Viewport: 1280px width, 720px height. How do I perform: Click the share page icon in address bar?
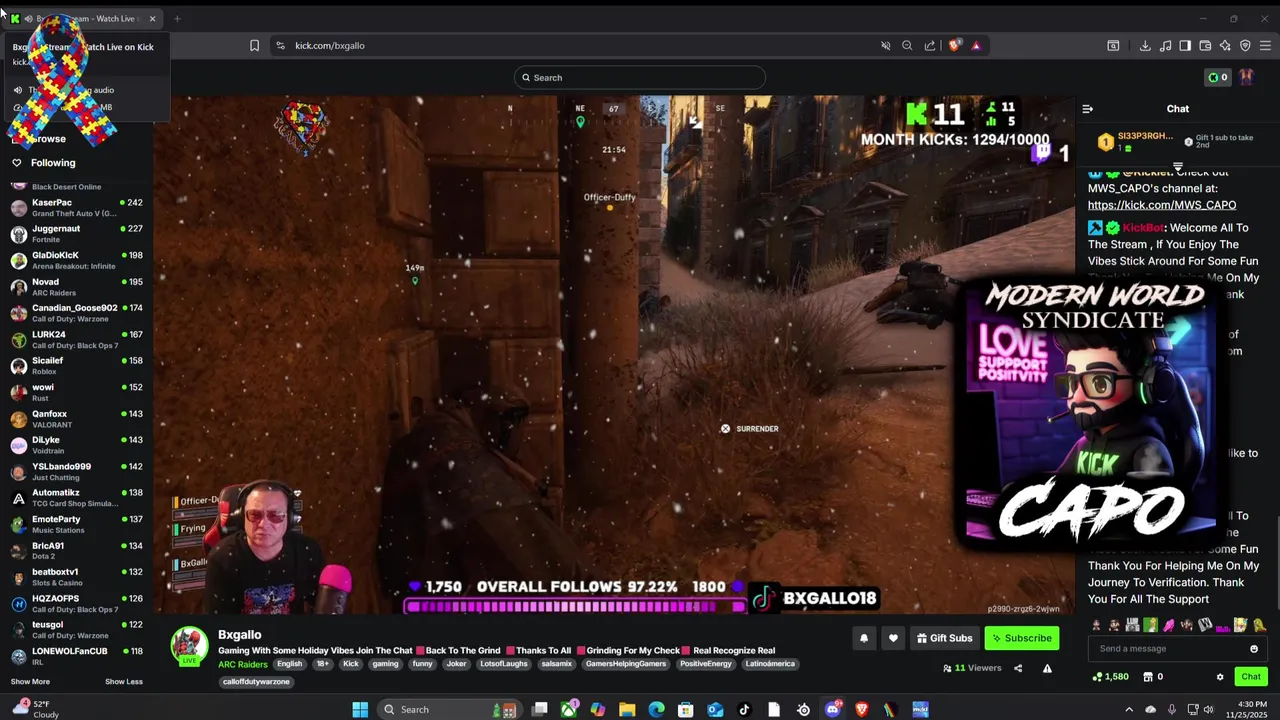[930, 45]
